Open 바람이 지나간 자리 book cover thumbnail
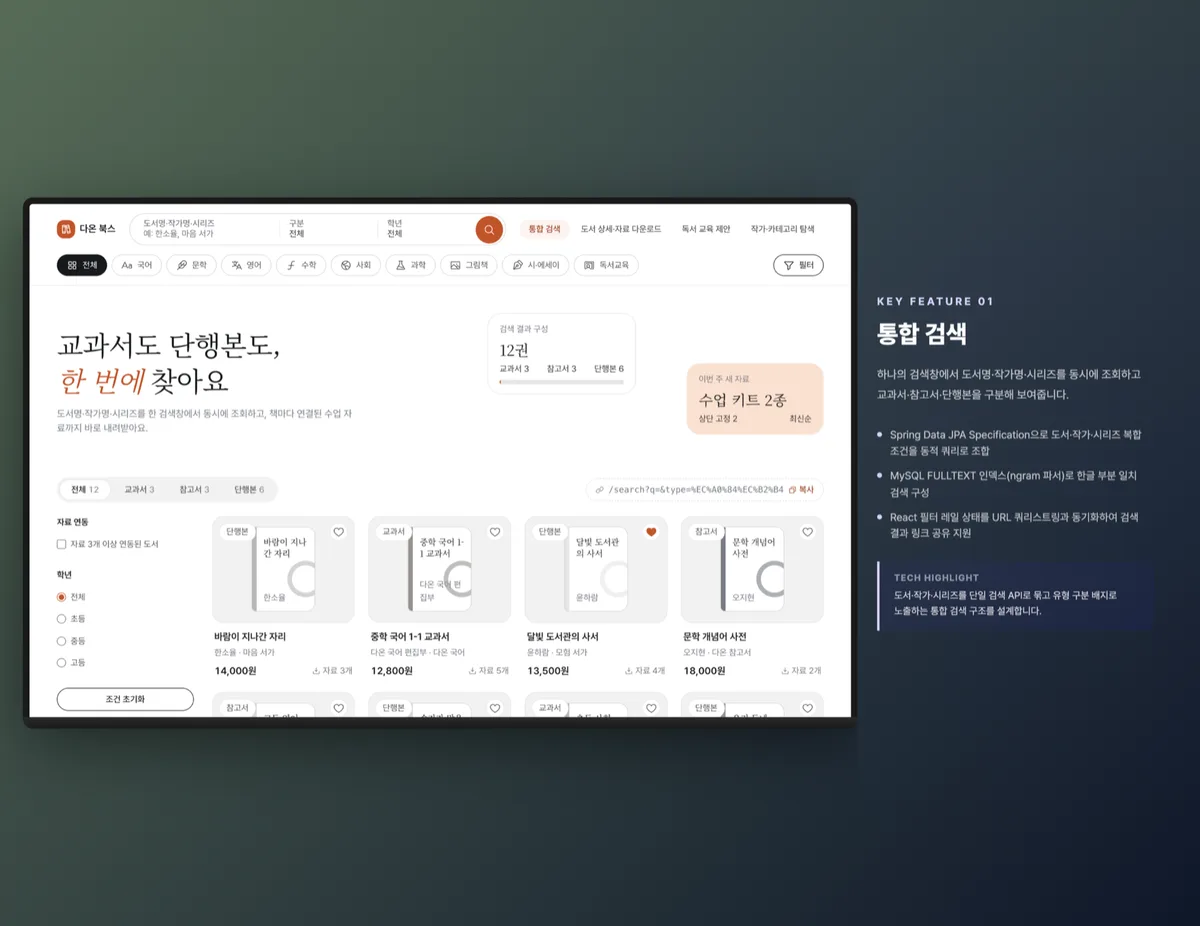The image size is (1200, 926). pos(283,570)
